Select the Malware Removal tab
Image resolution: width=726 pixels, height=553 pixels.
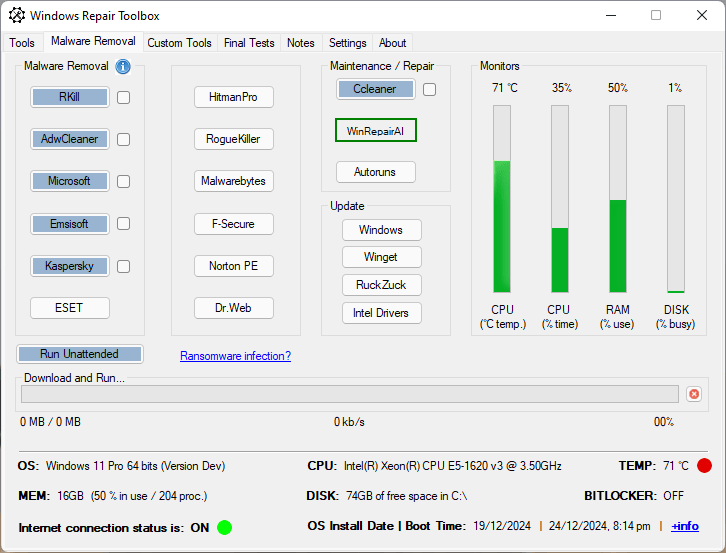coord(94,41)
